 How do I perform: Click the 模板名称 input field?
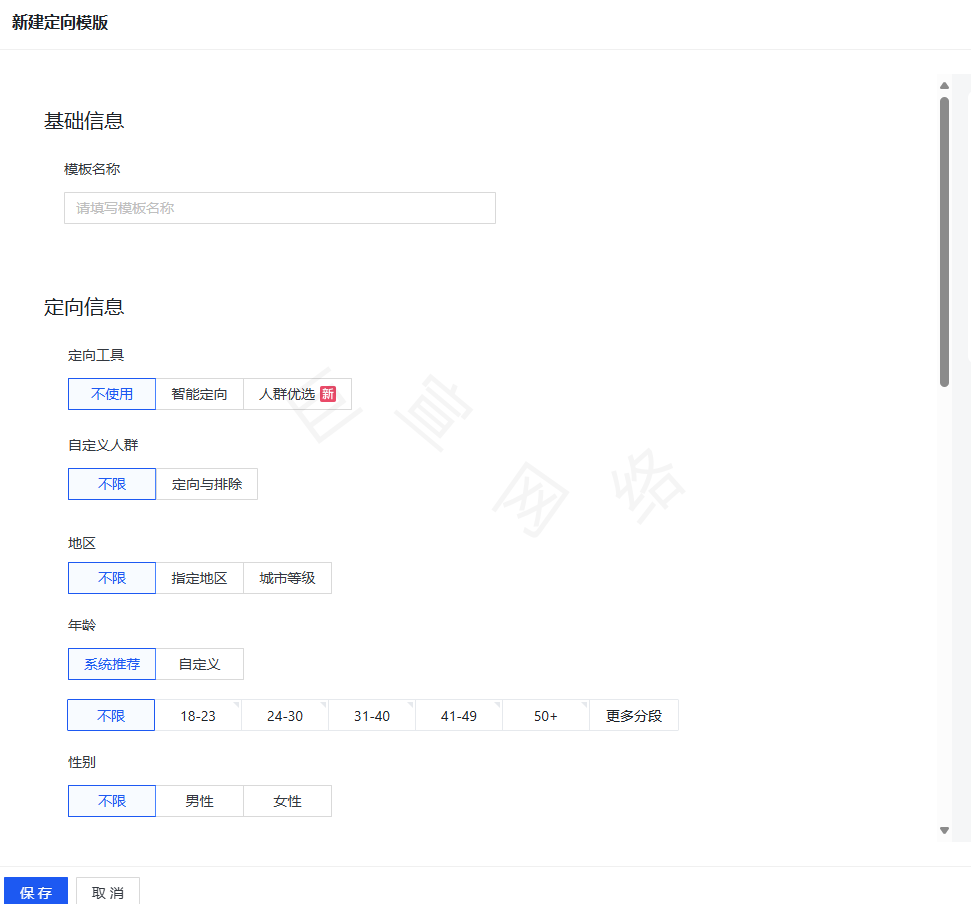coord(279,208)
